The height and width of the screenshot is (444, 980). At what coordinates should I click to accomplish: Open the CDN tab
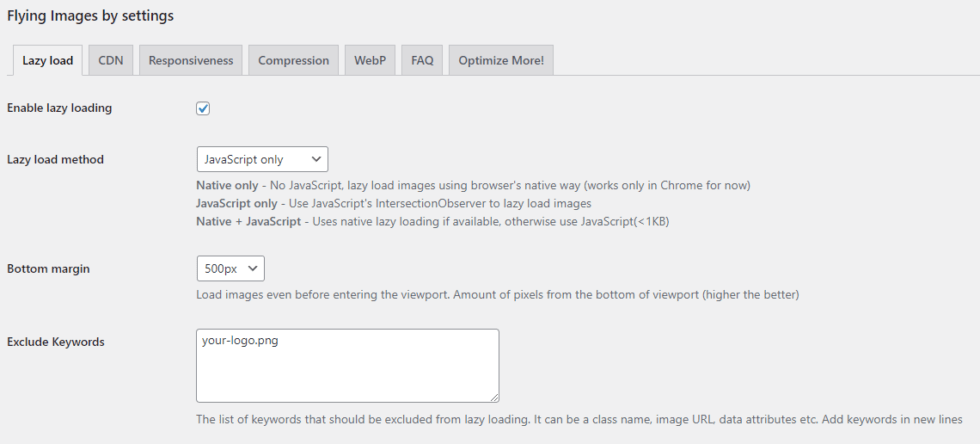pos(110,60)
